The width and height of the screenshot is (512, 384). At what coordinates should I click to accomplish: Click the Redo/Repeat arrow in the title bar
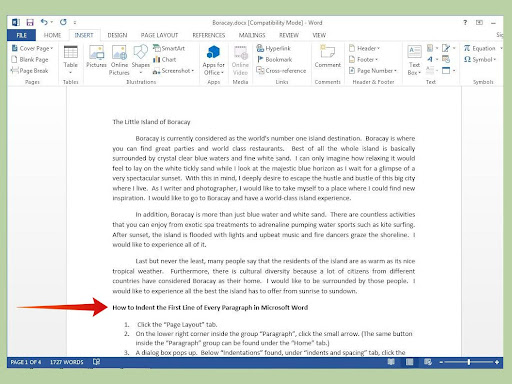(63, 22)
